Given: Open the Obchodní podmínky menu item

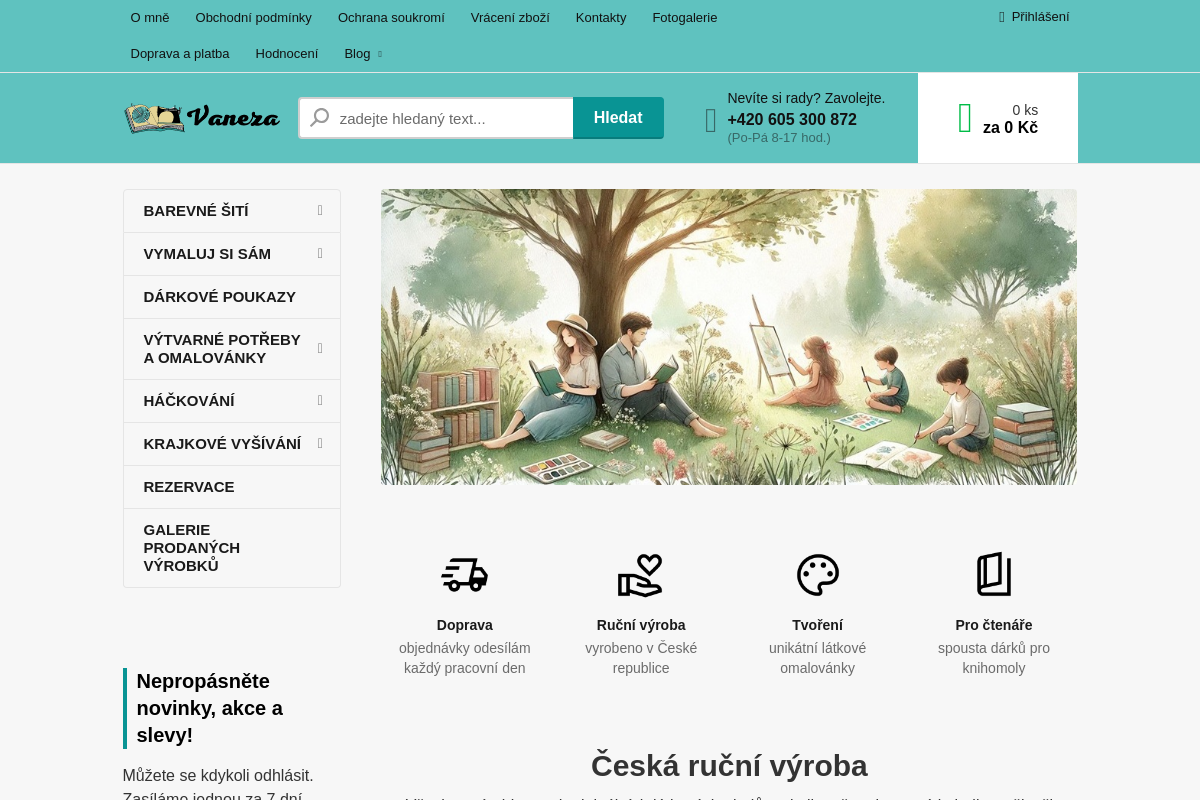Looking at the screenshot, I should tap(254, 18).
